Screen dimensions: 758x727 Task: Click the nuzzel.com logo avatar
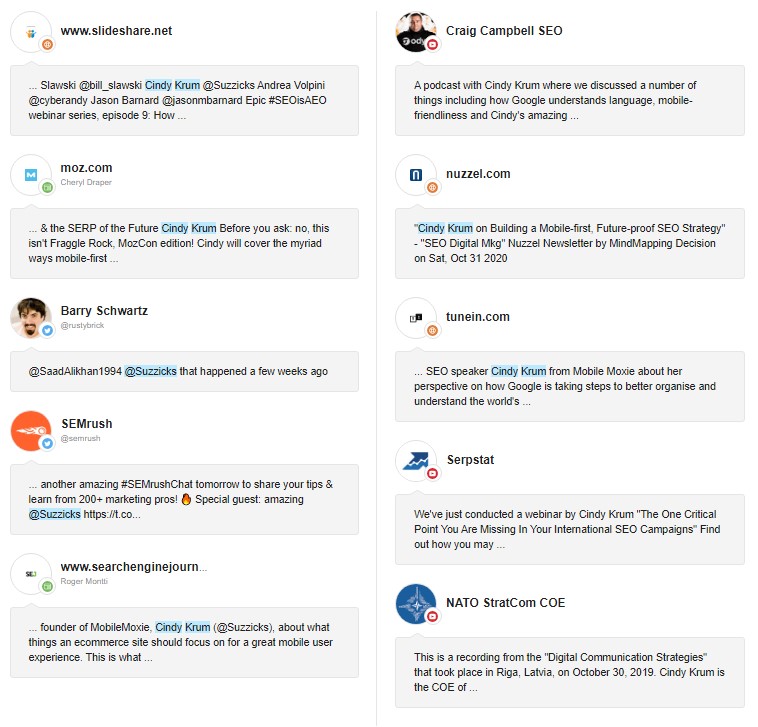[x=416, y=175]
